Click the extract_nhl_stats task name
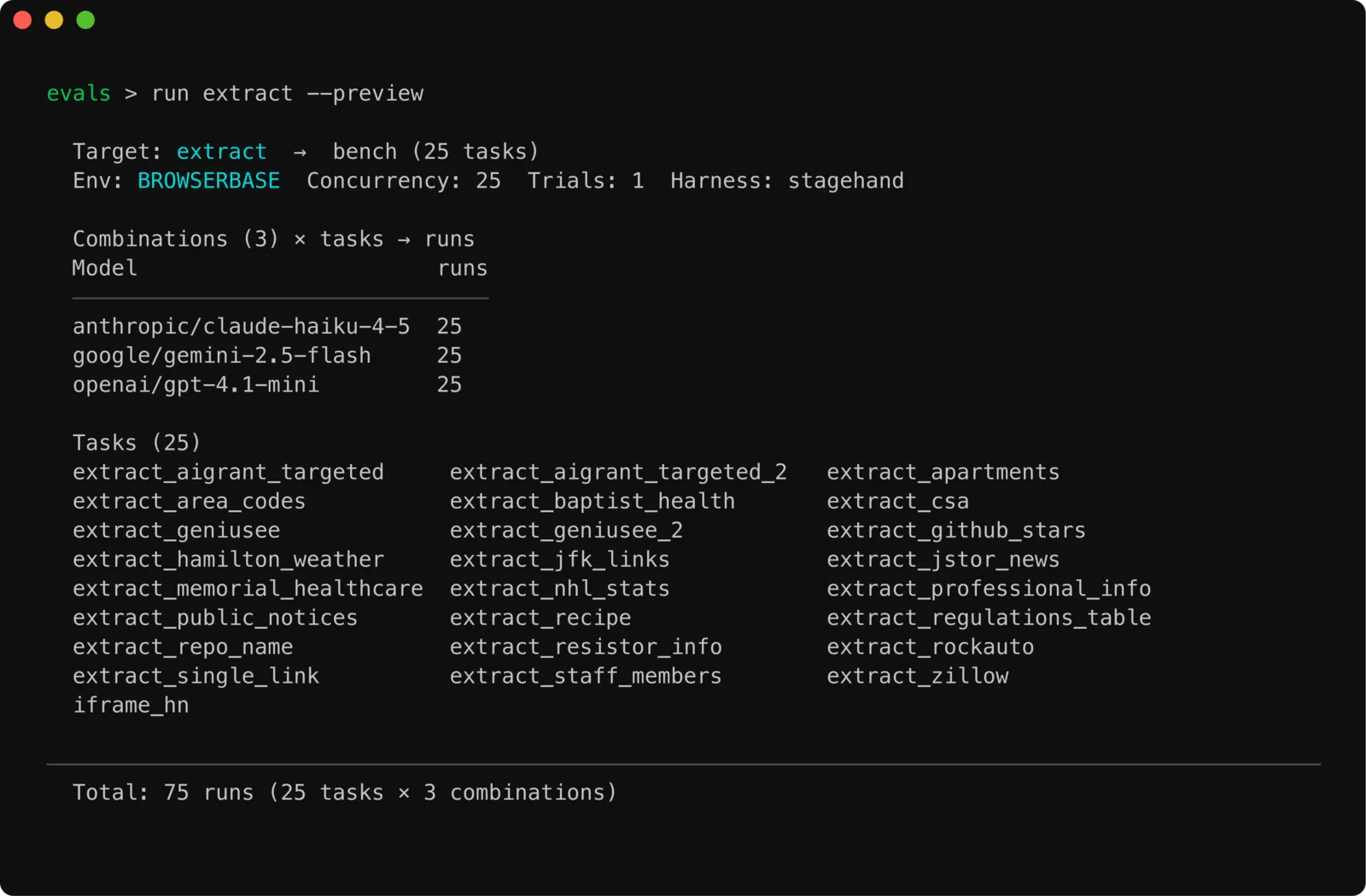Image resolution: width=1366 pixels, height=896 pixels. click(559, 588)
